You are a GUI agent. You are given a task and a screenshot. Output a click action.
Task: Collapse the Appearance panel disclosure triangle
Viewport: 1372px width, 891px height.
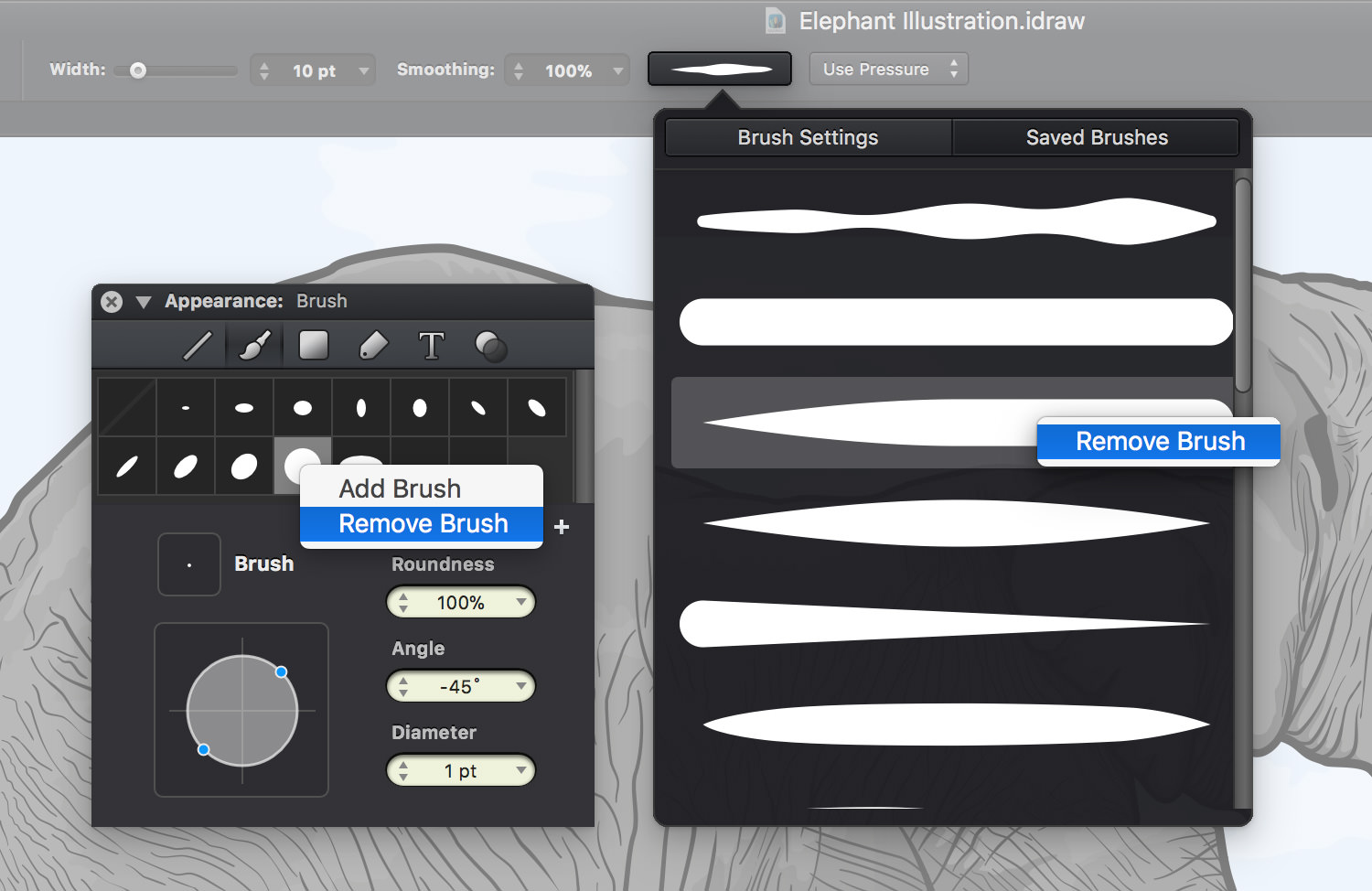pyautogui.click(x=144, y=302)
